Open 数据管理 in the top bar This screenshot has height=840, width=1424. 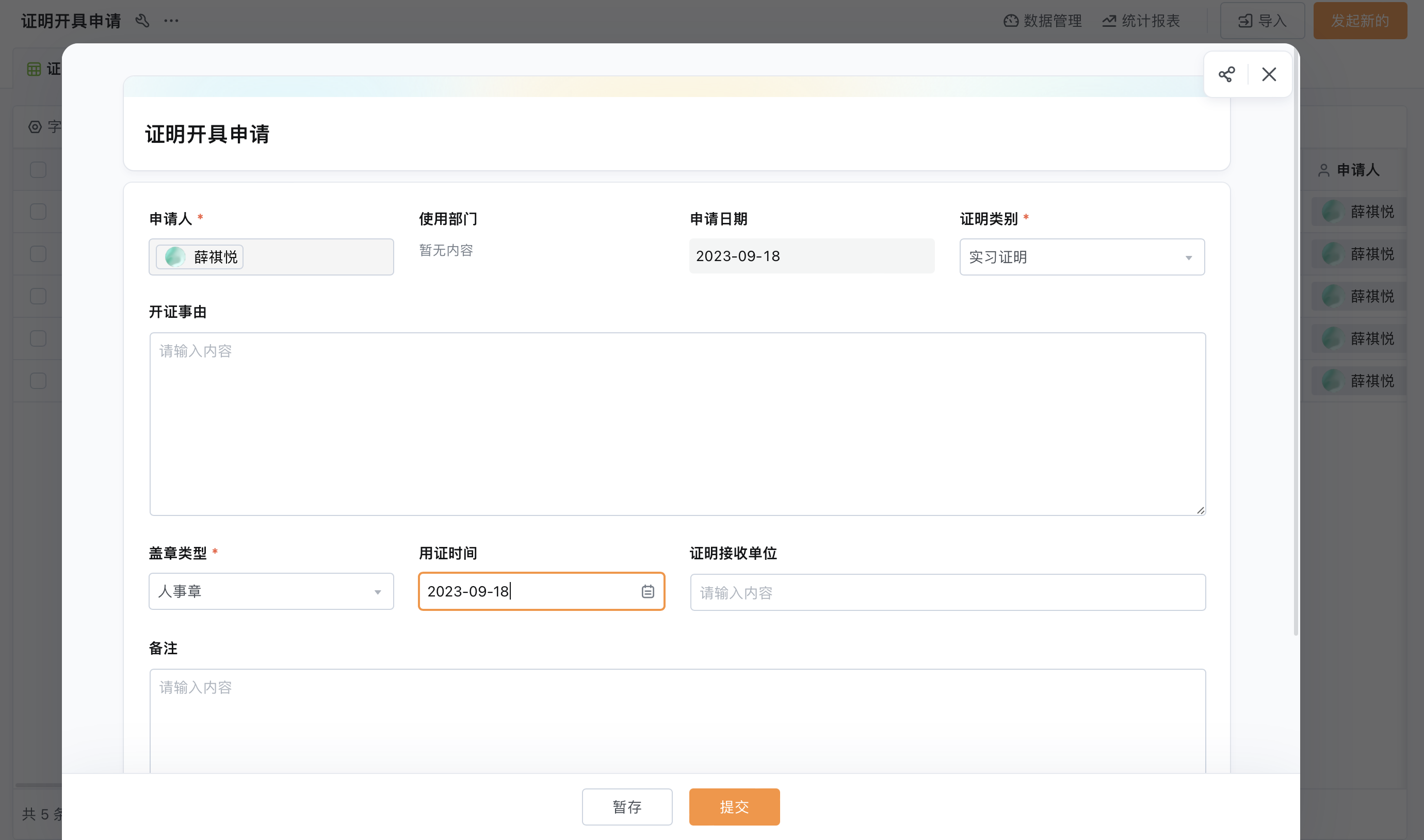1043,21
